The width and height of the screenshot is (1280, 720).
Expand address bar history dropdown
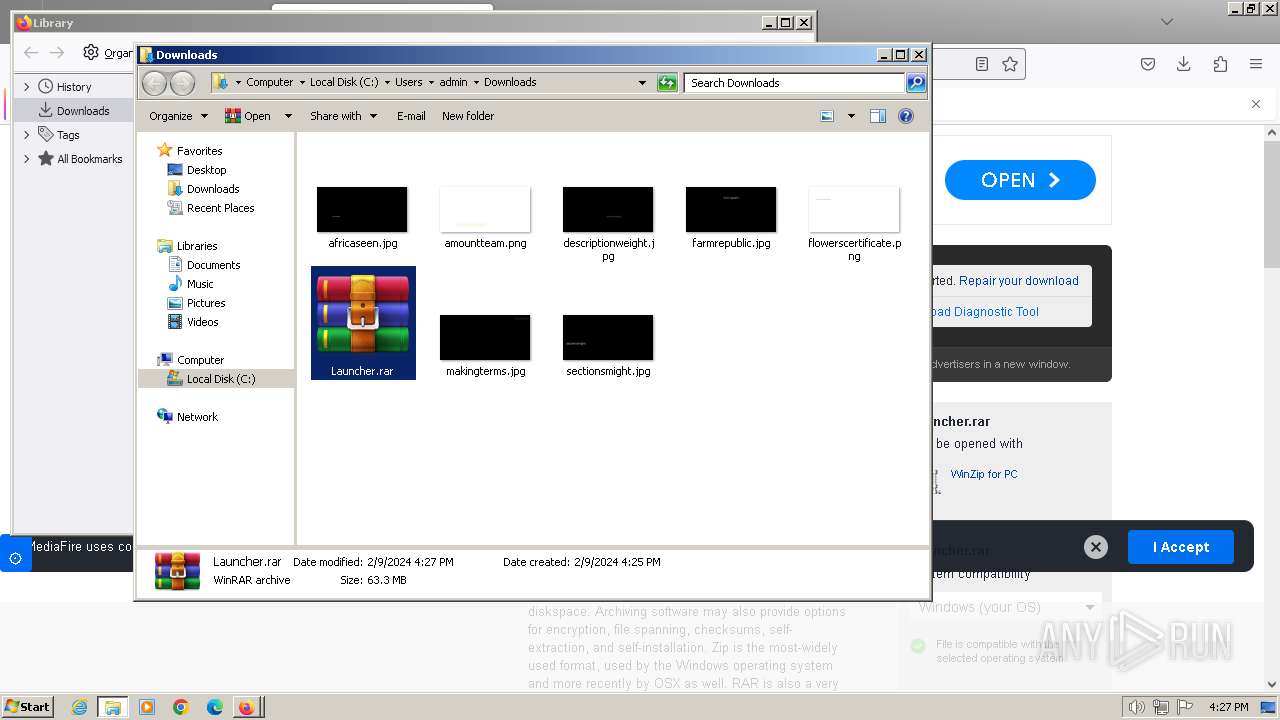tap(642, 83)
